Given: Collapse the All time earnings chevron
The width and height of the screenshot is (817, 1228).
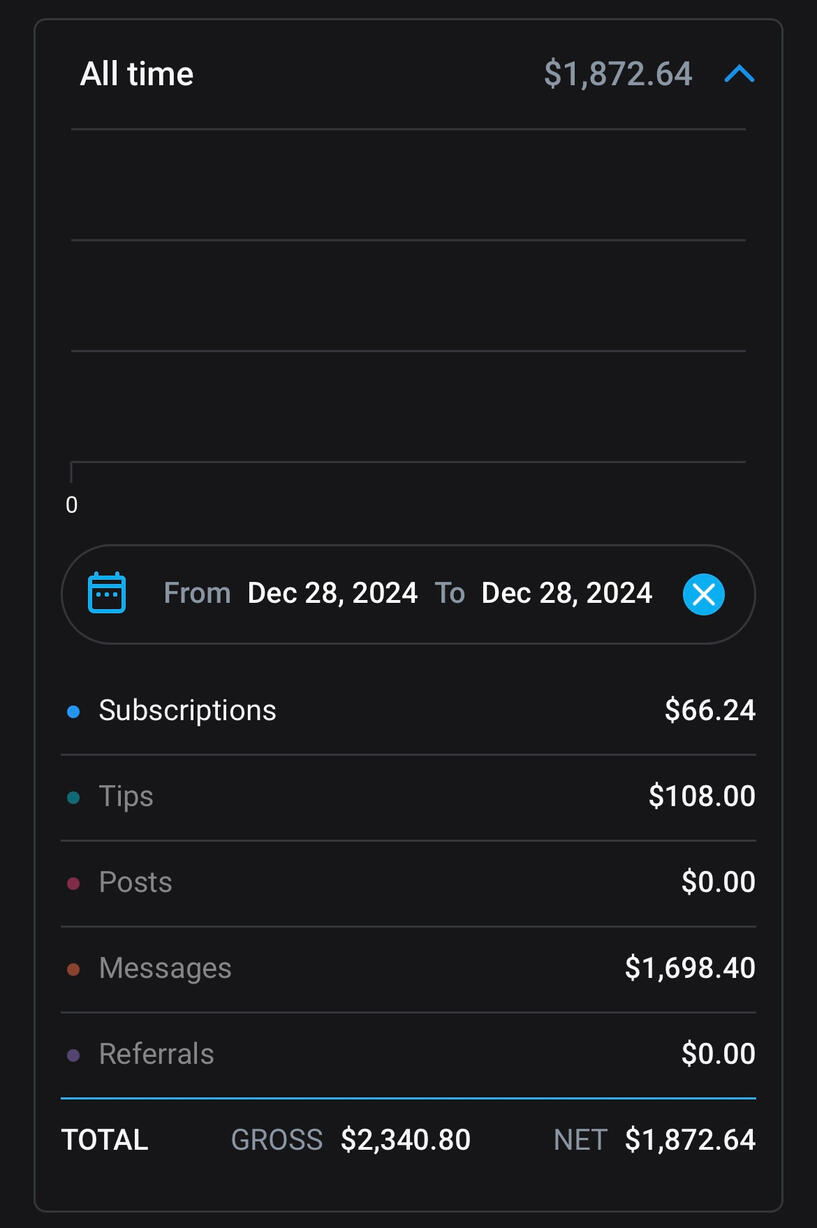Looking at the screenshot, I should (739, 74).
